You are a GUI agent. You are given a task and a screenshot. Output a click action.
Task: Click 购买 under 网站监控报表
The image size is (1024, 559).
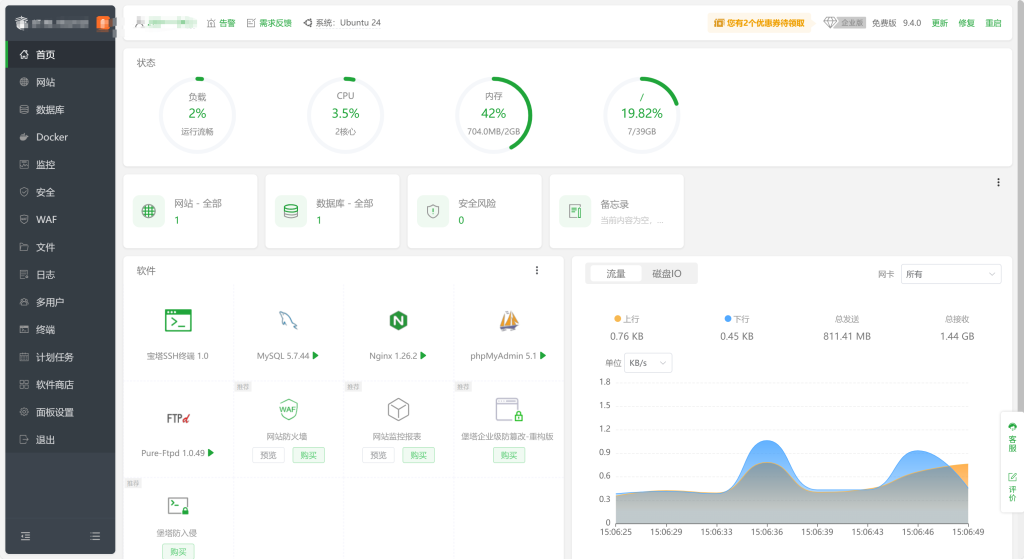coord(419,455)
